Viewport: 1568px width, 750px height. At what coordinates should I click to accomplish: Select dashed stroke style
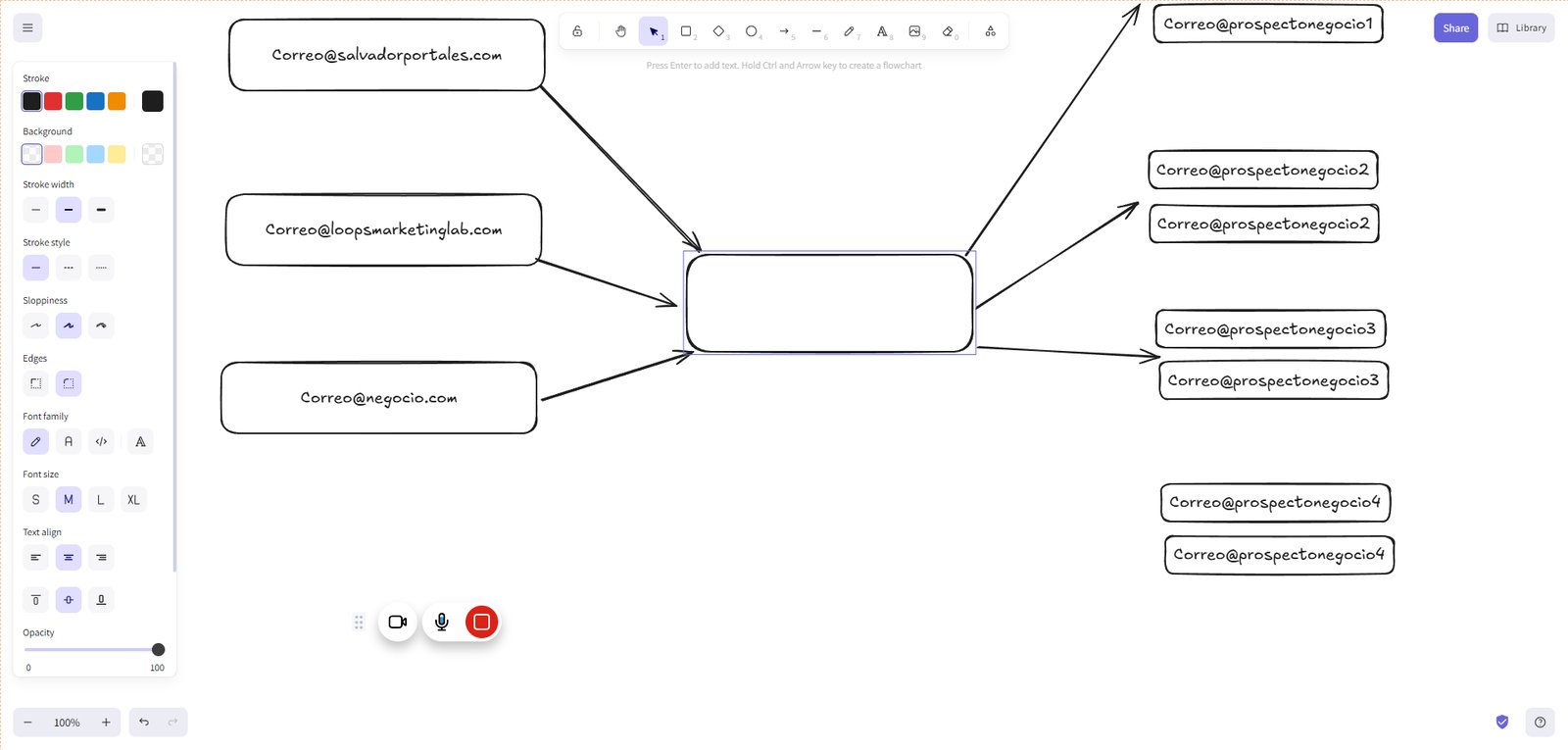[69, 268]
